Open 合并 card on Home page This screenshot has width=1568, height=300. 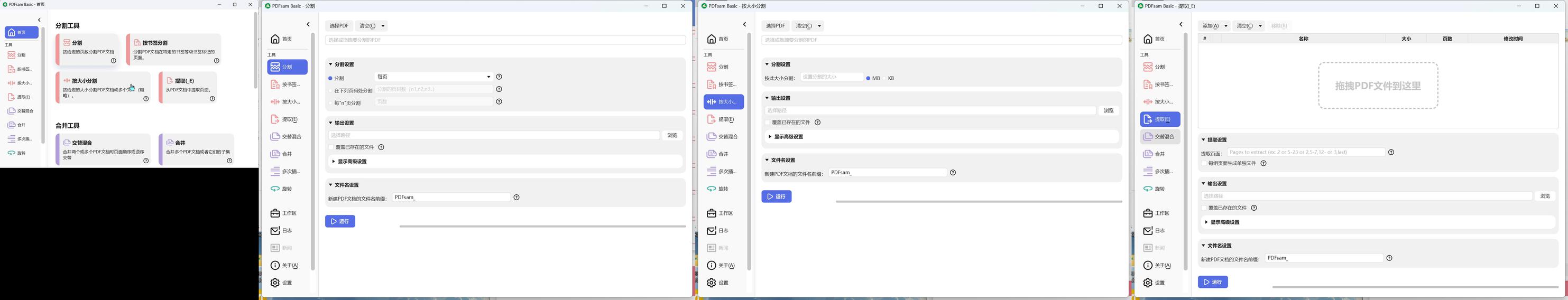coord(197,149)
